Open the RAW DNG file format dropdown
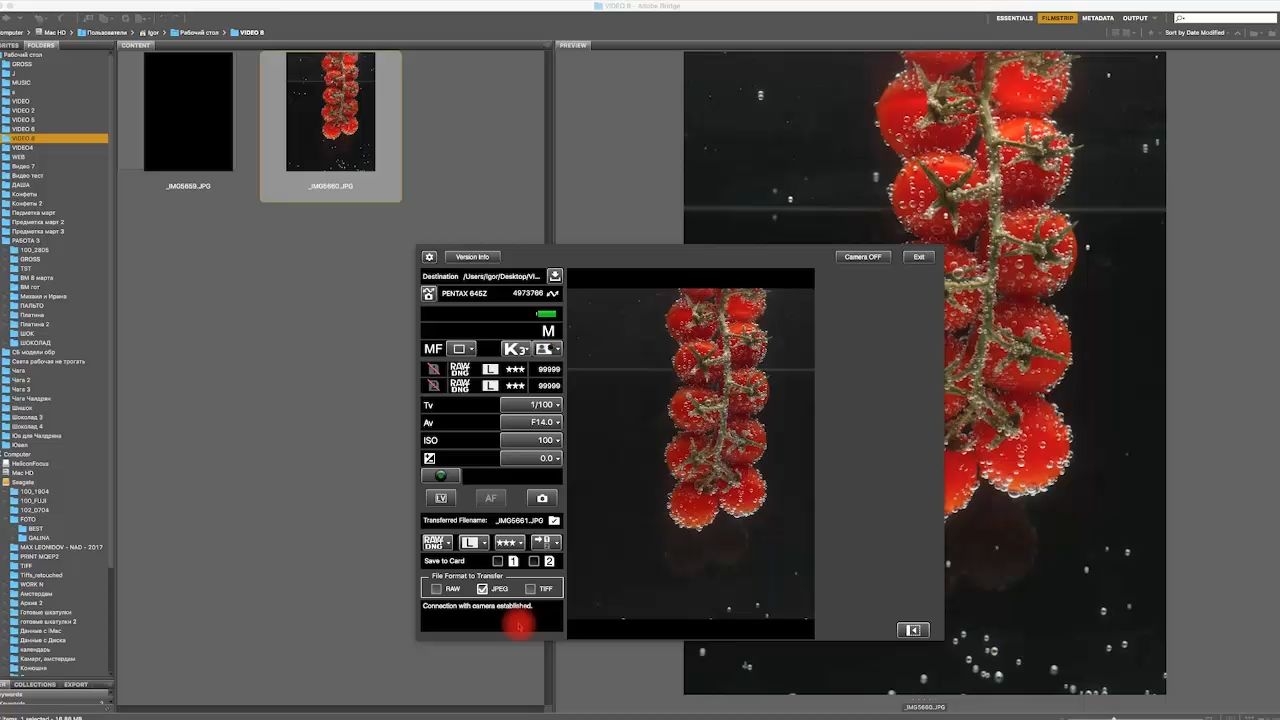The width and height of the screenshot is (1280, 720). [437, 542]
